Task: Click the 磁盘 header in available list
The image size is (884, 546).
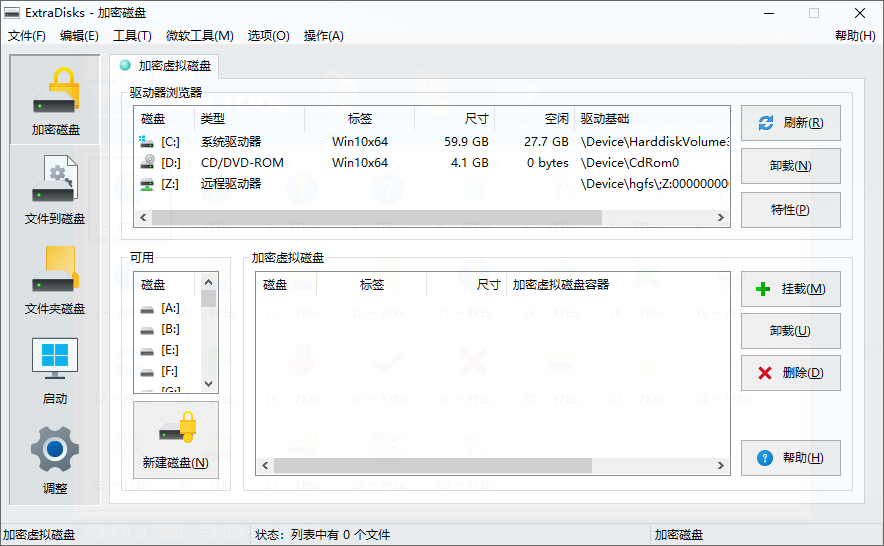Action: (165, 285)
